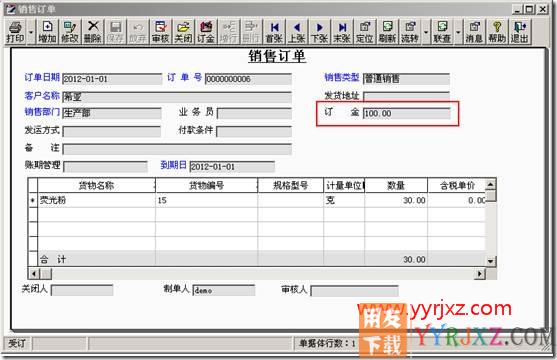Click the 订单日期 date field

(112, 79)
